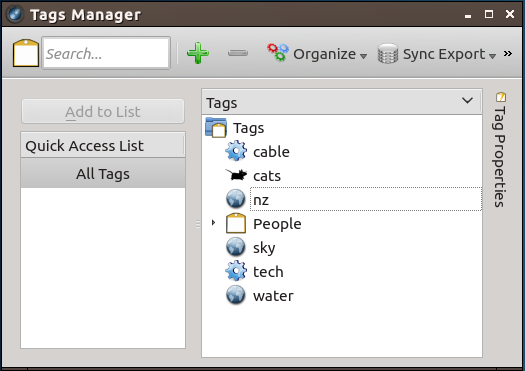
Task: Click inside the Search tags field
Action: [106, 53]
